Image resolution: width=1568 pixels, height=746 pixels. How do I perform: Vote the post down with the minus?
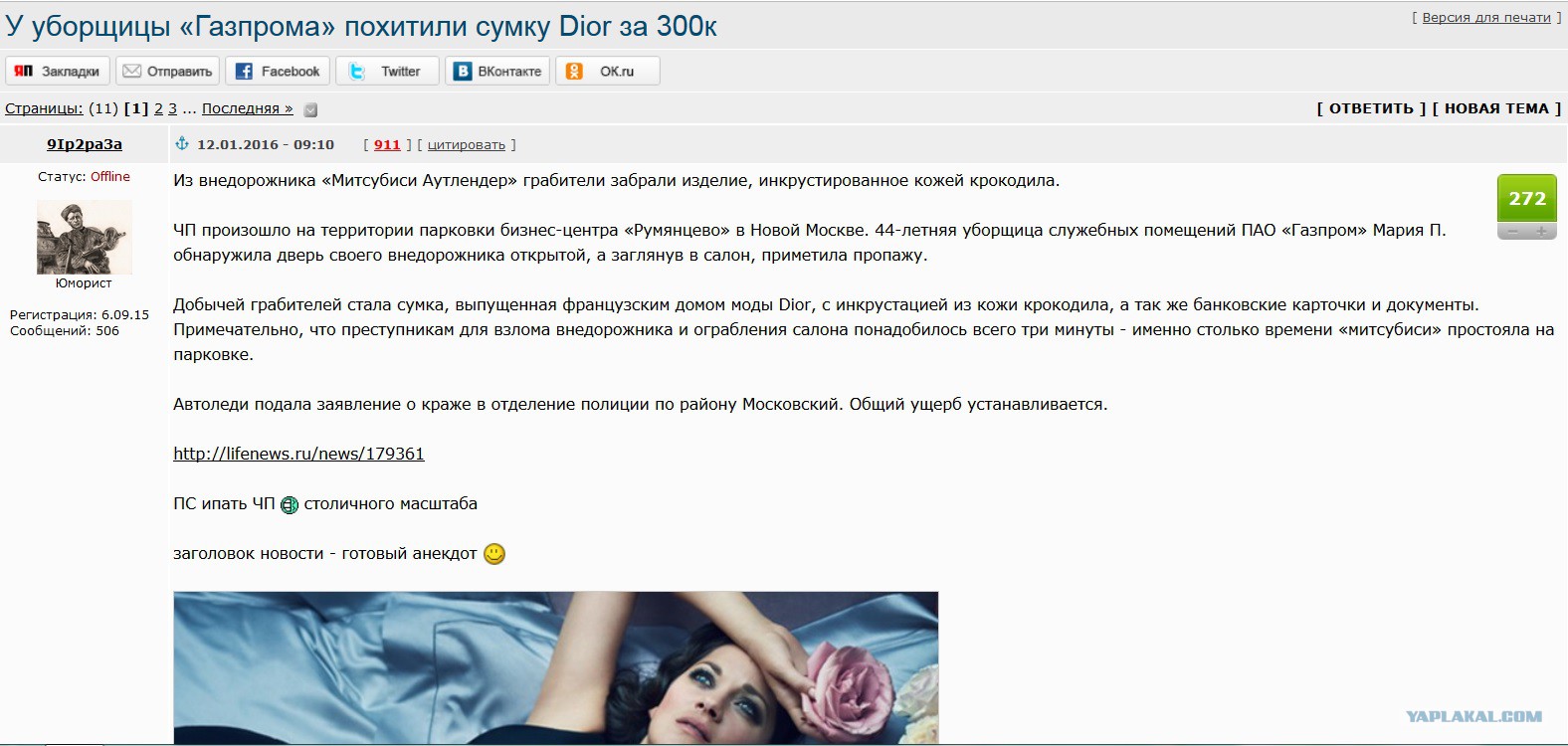click(x=1512, y=232)
